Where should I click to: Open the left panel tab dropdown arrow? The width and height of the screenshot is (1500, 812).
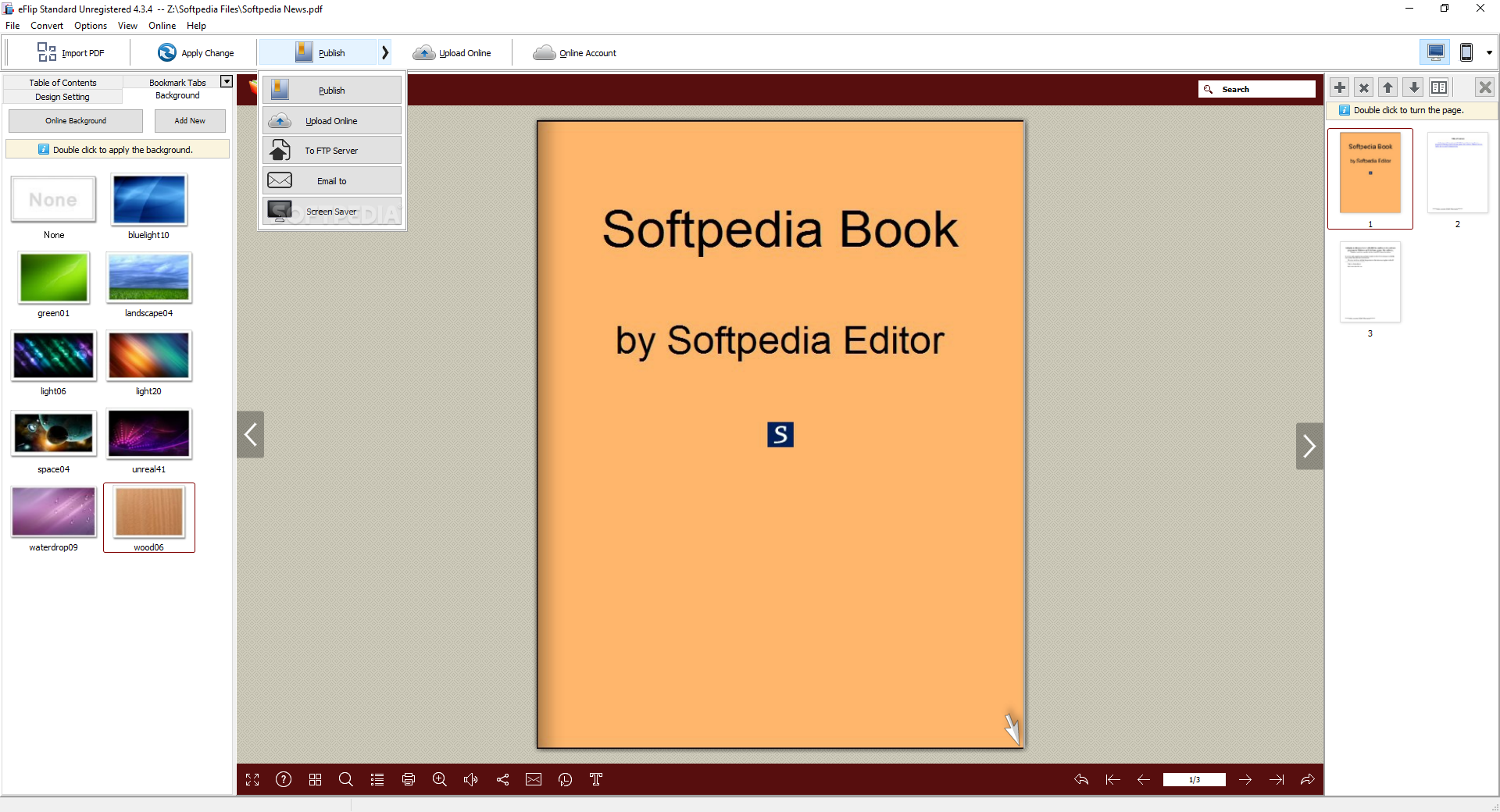(x=227, y=81)
